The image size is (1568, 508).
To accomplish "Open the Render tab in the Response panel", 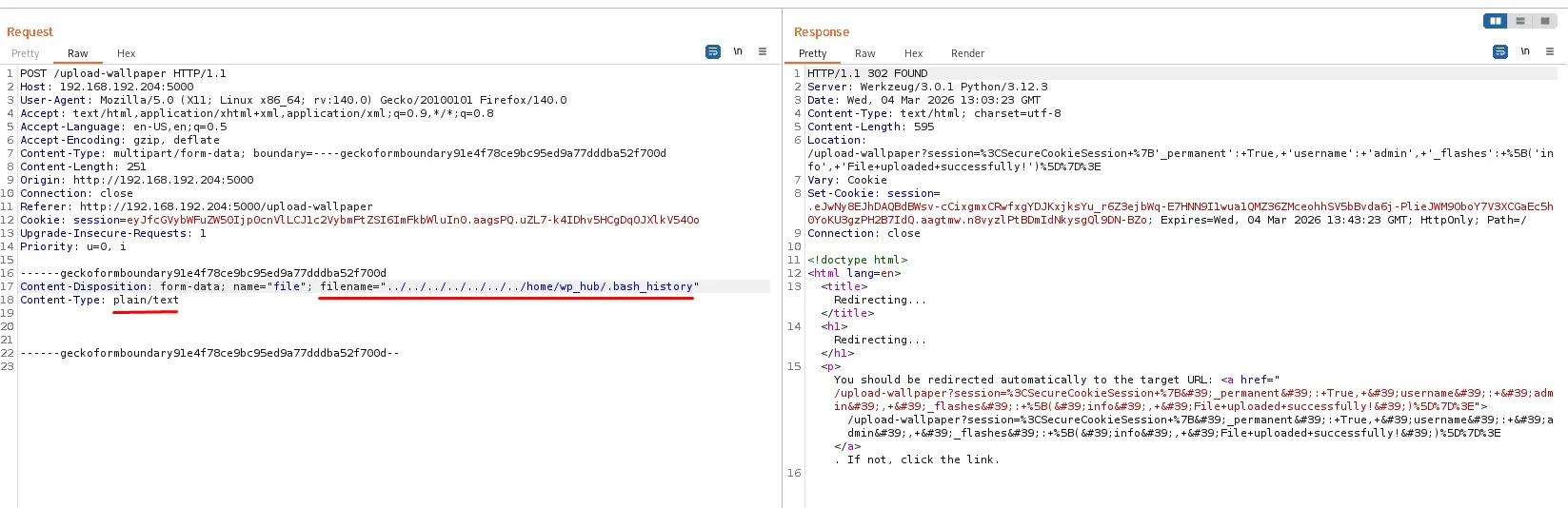I will (x=967, y=53).
